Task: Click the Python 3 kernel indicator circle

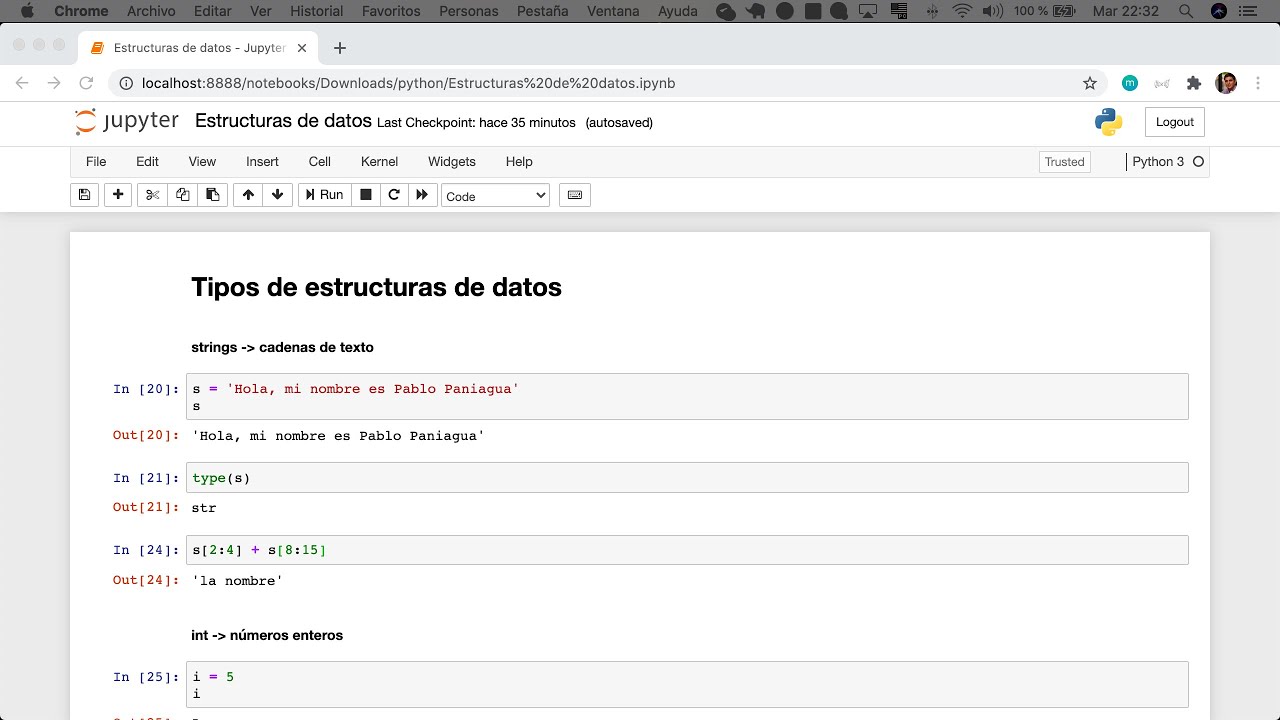Action: click(1198, 161)
